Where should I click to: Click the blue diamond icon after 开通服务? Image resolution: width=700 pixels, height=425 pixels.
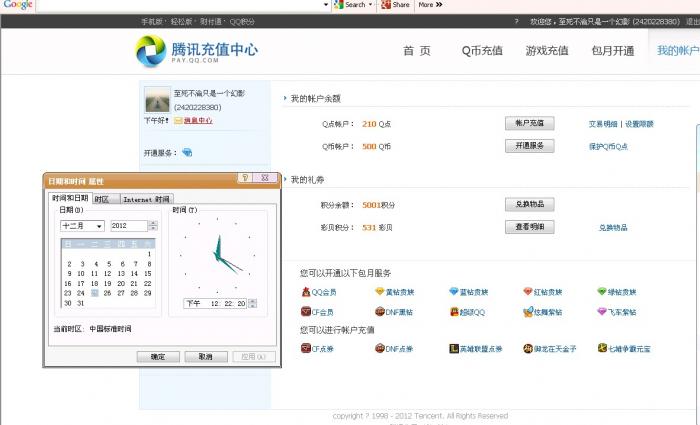[x=187, y=152]
